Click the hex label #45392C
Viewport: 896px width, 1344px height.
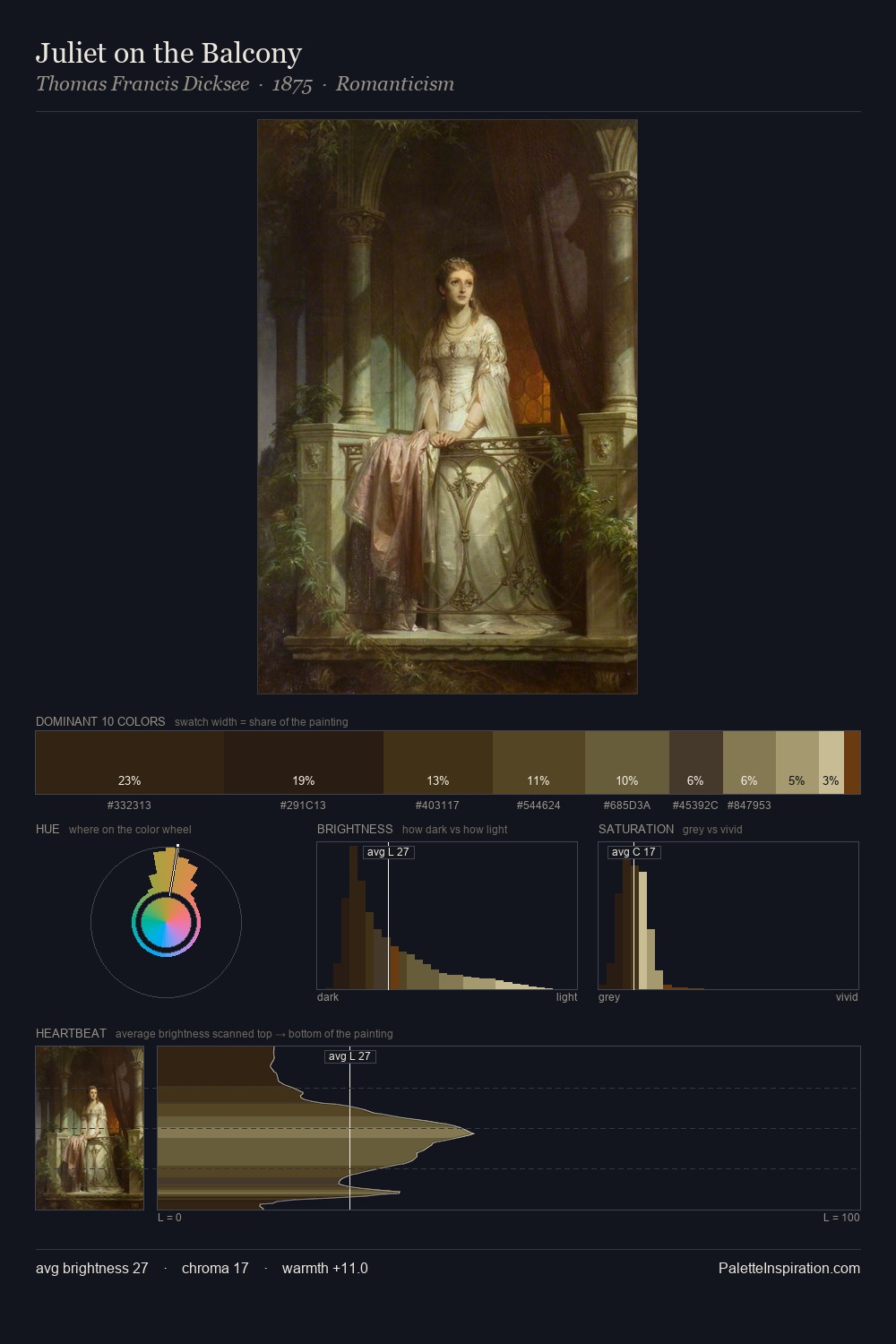695,806
